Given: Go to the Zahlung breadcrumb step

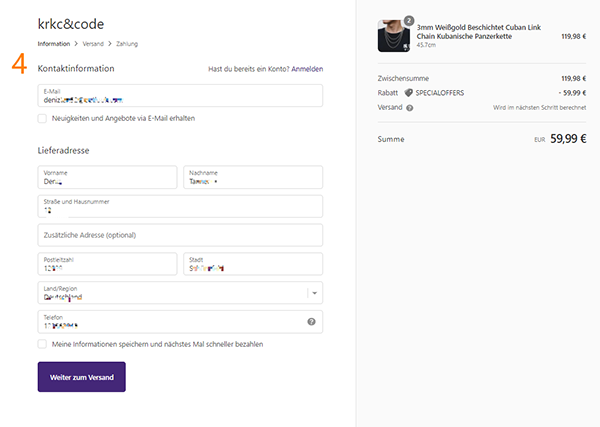Looking at the screenshot, I should 127,44.
